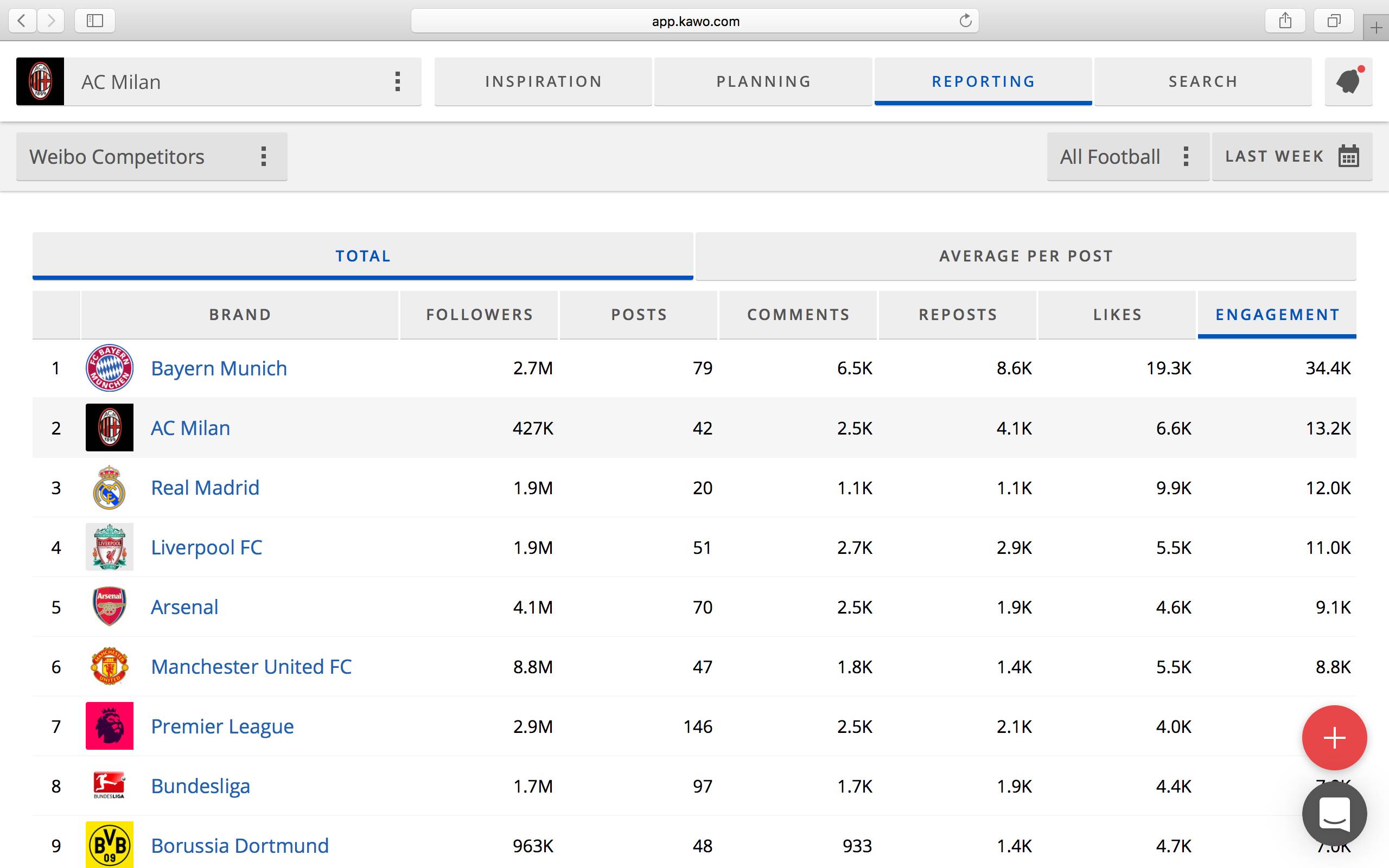Go to the Planning tab
The height and width of the screenshot is (868, 1389).
point(763,81)
